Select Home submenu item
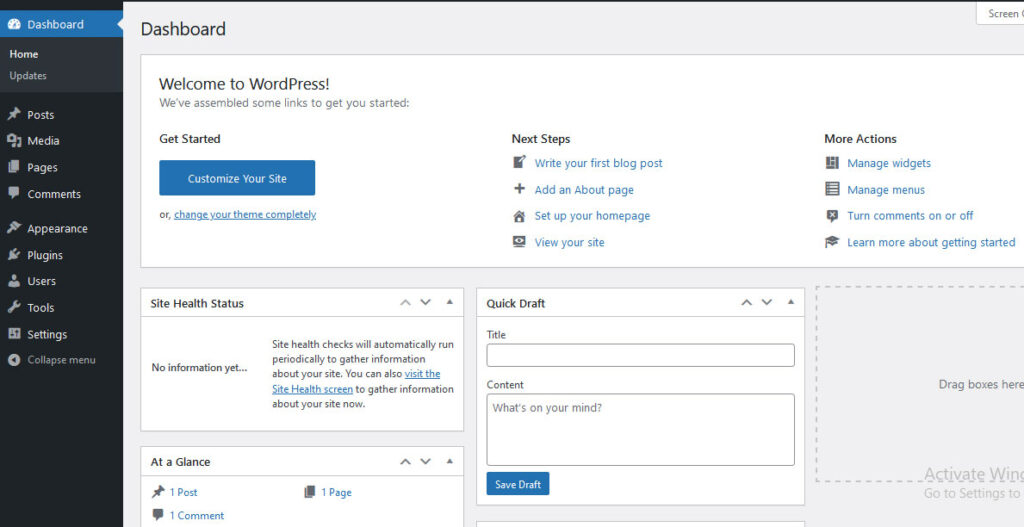 pyautogui.click(x=24, y=54)
